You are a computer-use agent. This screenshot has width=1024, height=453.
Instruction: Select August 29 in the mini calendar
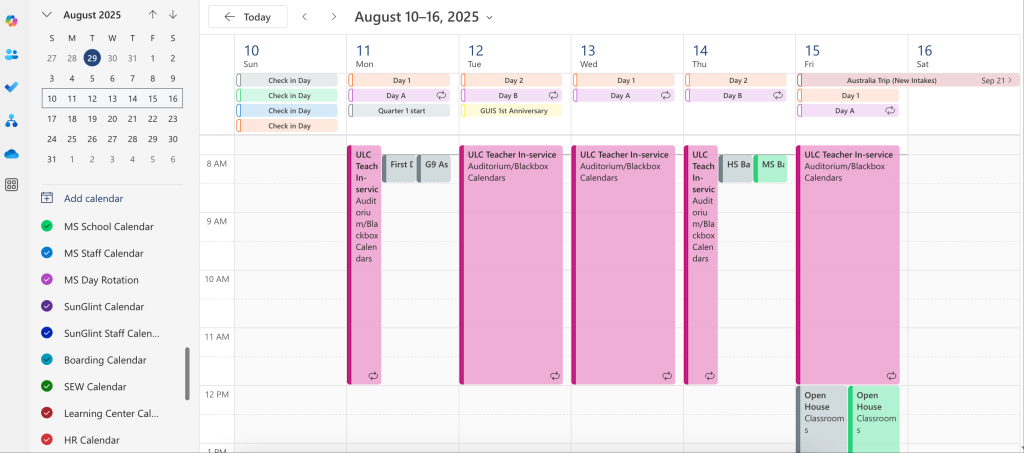(92, 58)
